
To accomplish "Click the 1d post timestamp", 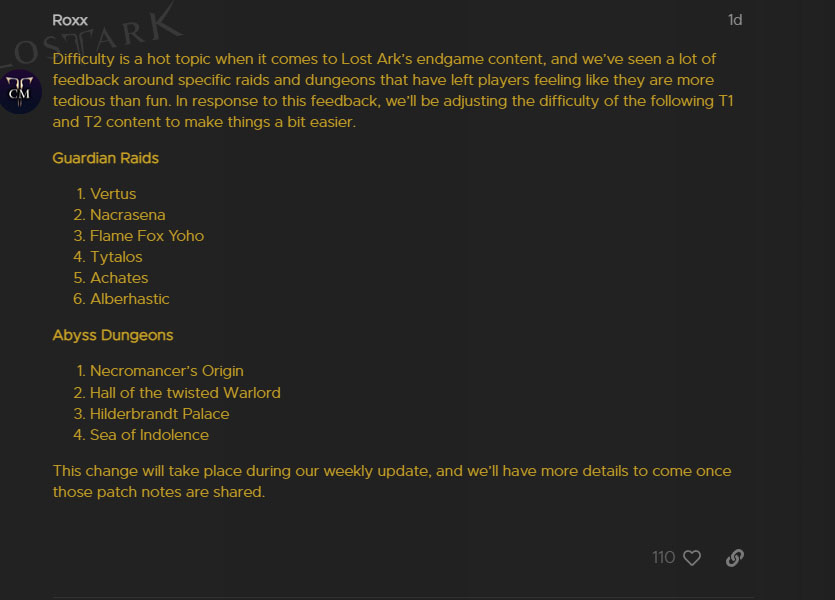I will (x=735, y=20).
